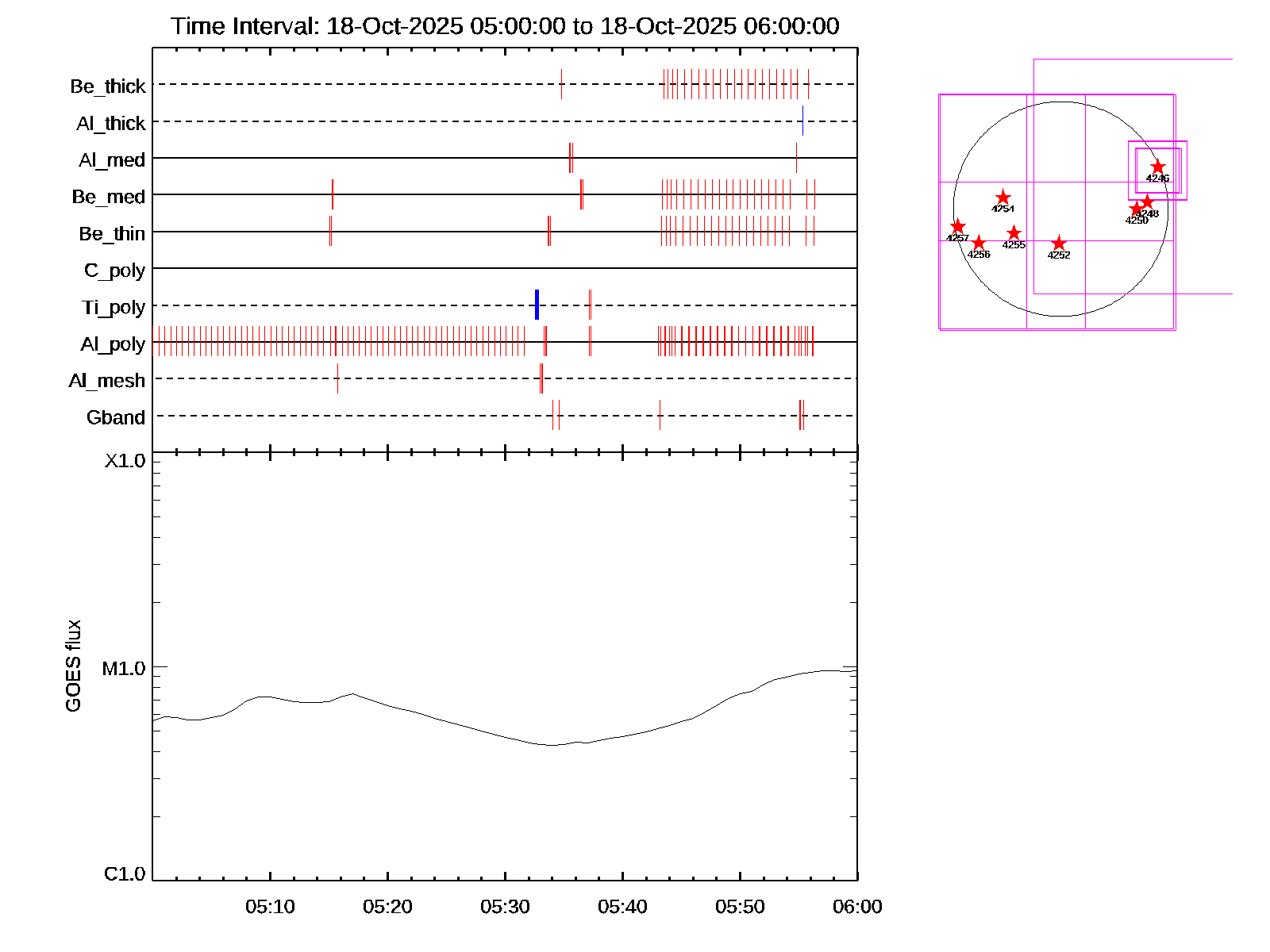This screenshot has width=1270, height=952.
Task: Click the star marker for region 4246
Action: tap(1157, 167)
